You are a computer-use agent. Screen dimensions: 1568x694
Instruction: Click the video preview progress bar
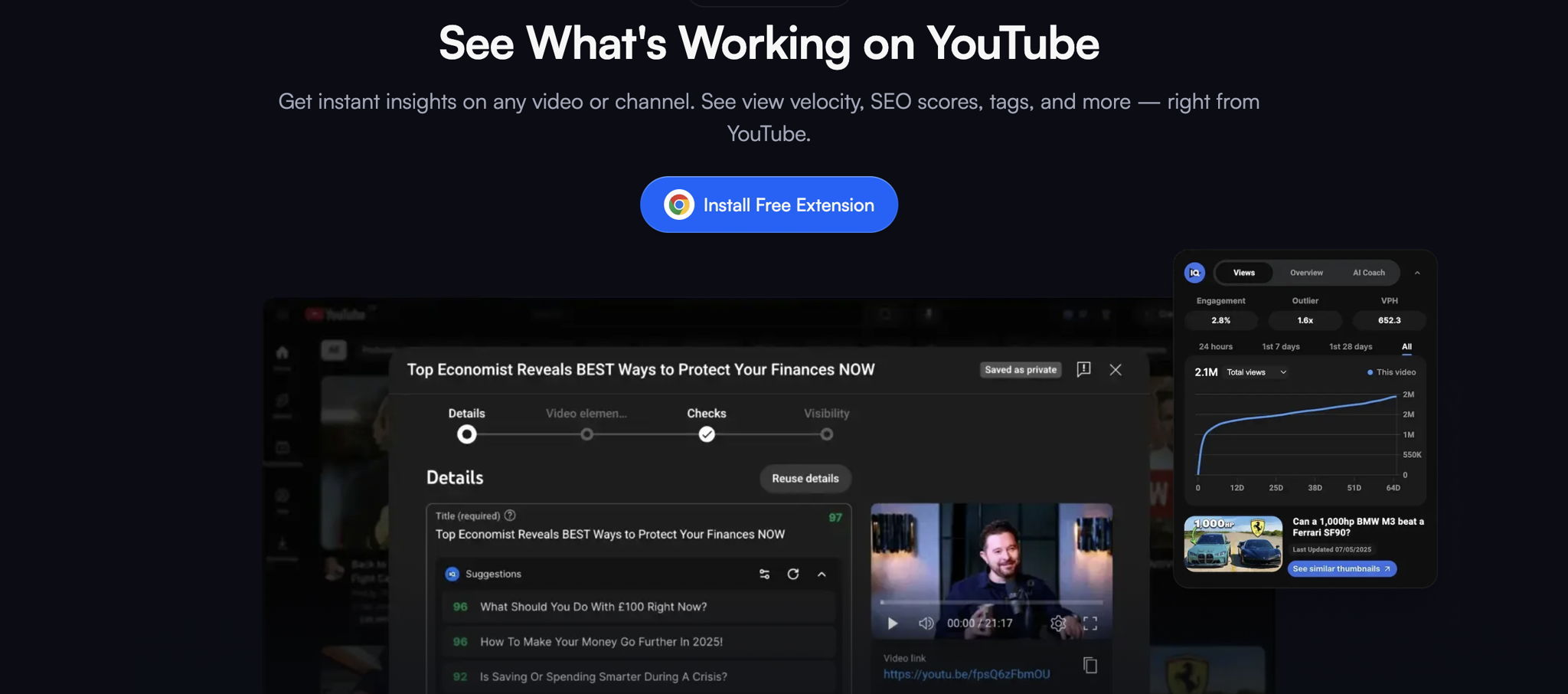tap(991, 602)
